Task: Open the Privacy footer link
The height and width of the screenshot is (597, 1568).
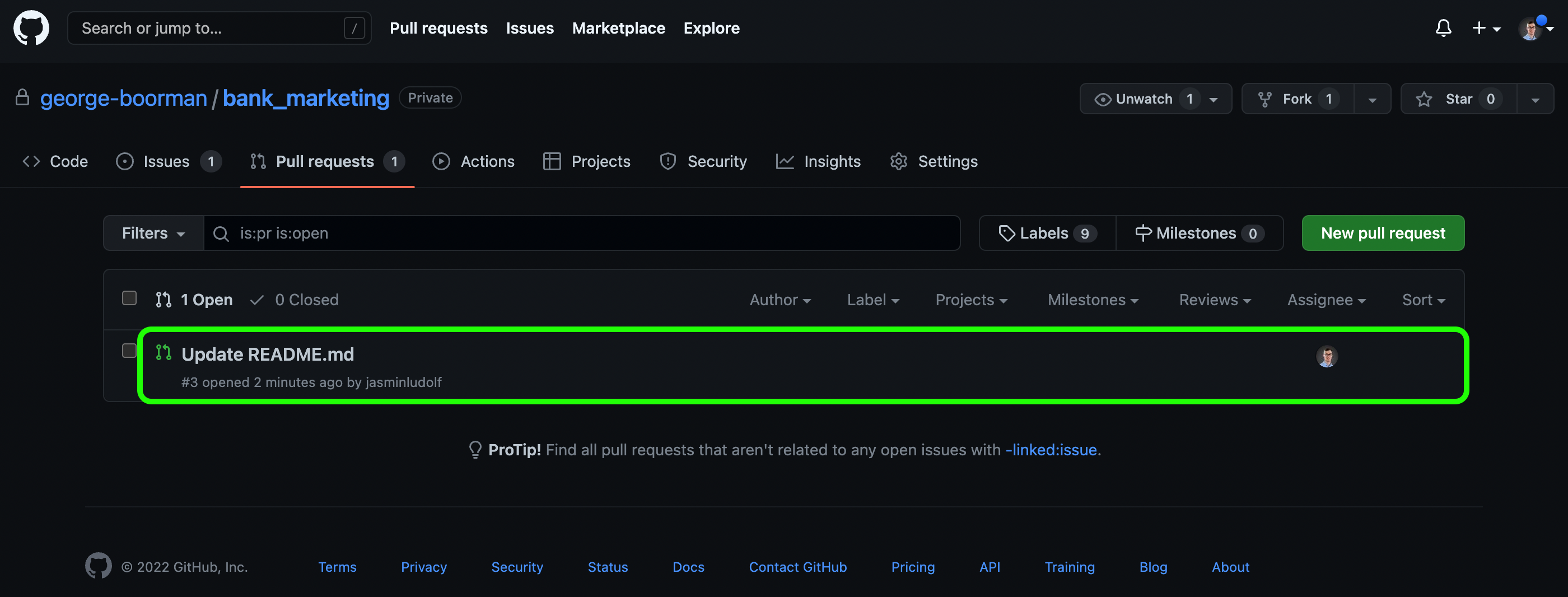Action: [424, 567]
